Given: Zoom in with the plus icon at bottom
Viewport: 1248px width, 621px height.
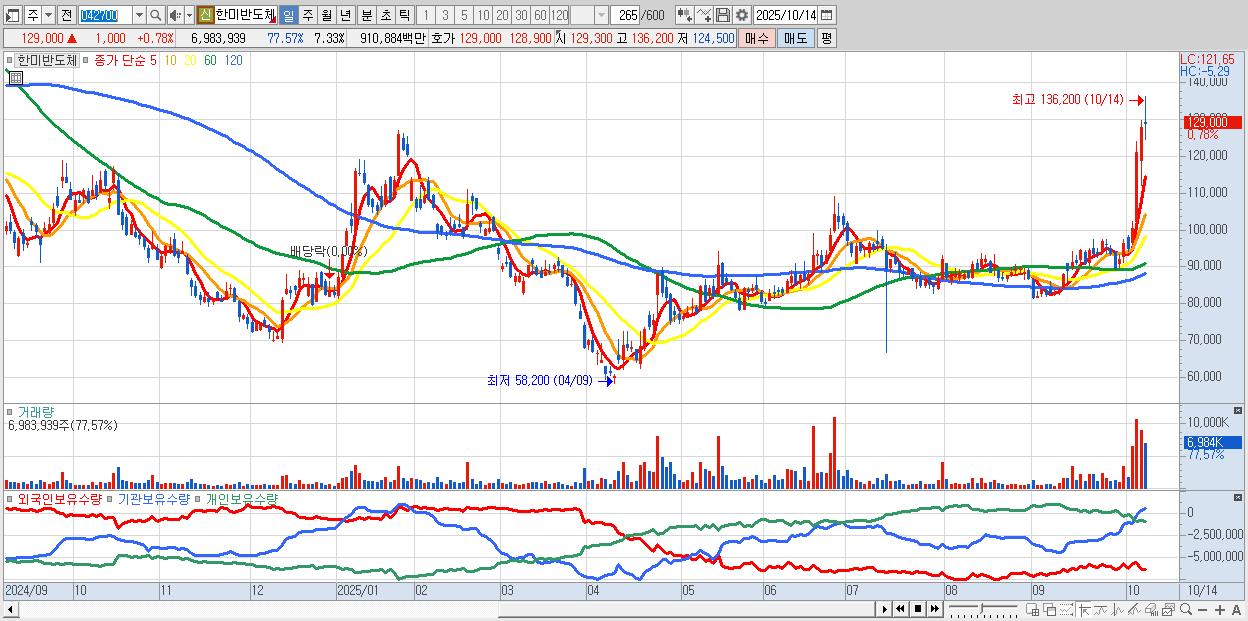Looking at the screenshot, I should tap(1219, 610).
